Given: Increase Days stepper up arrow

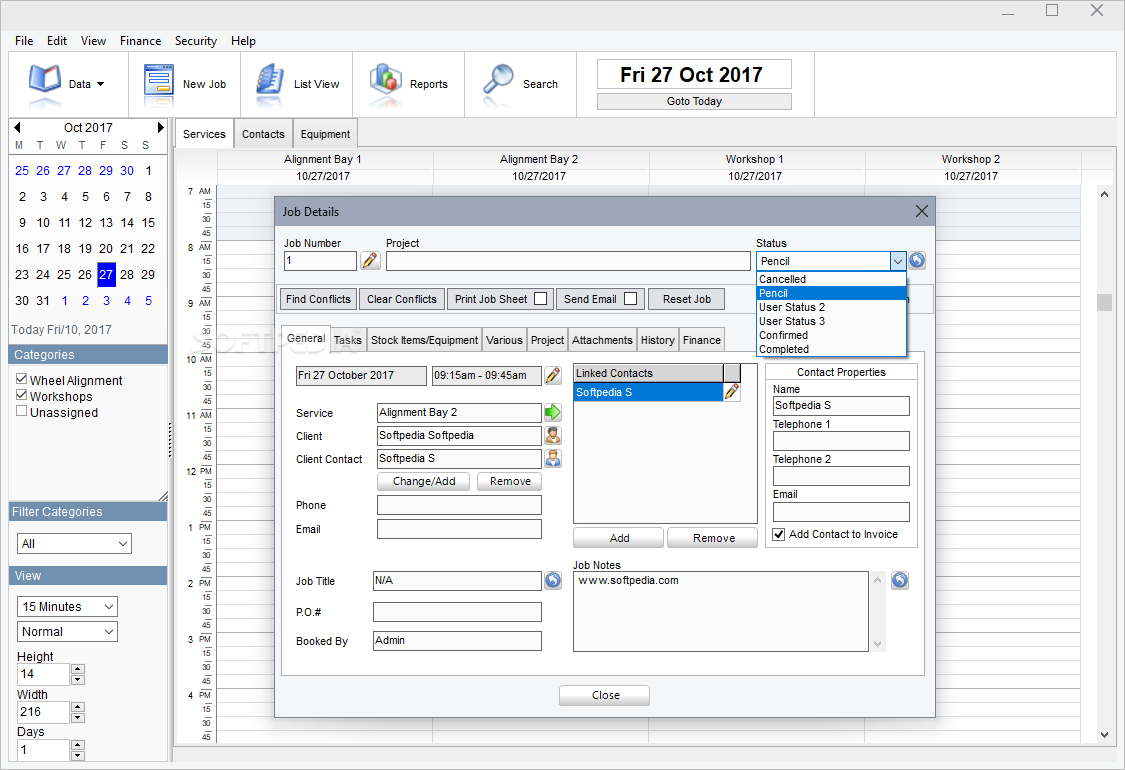Looking at the screenshot, I should point(78,744).
